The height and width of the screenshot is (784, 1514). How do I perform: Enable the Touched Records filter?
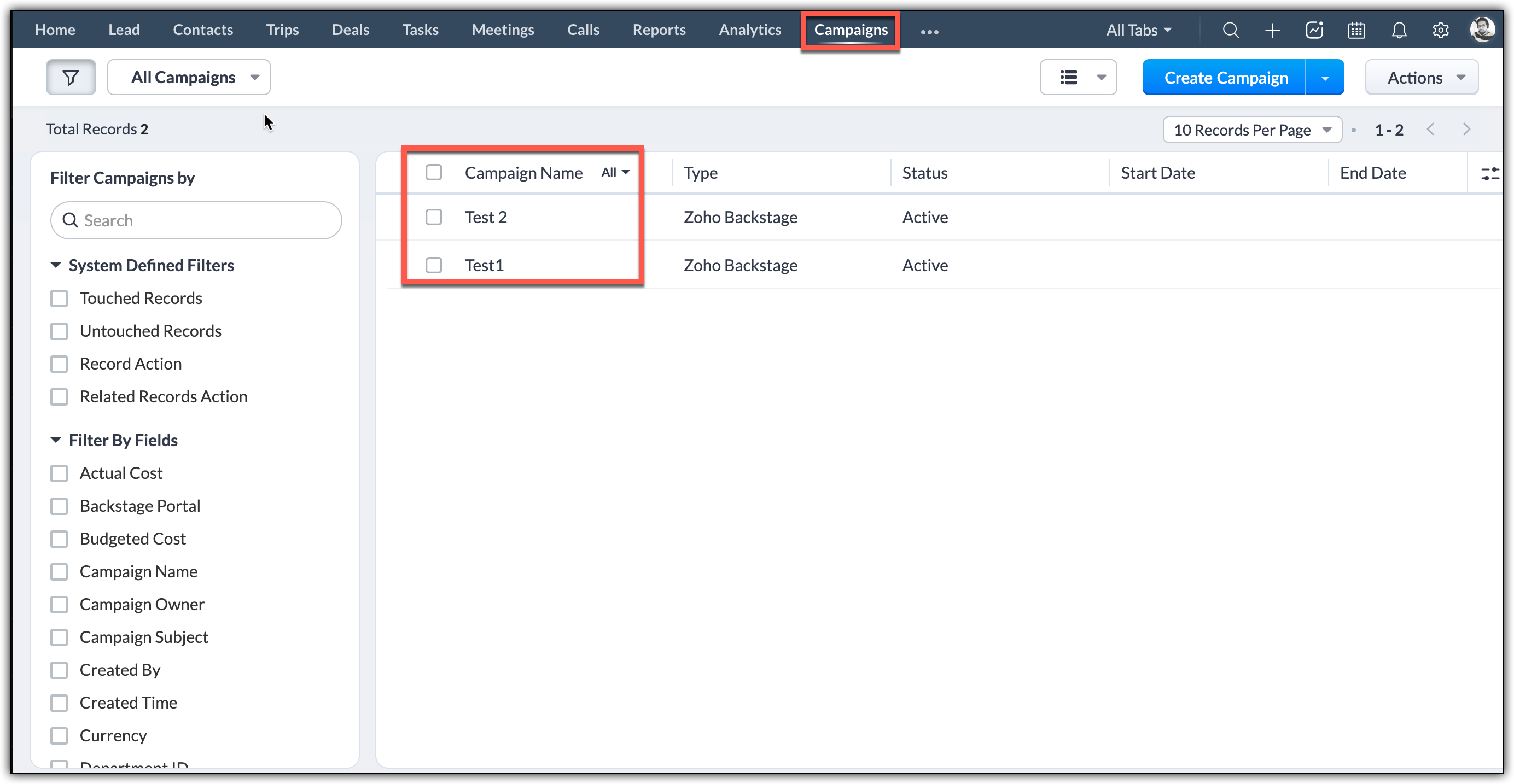[x=60, y=299]
